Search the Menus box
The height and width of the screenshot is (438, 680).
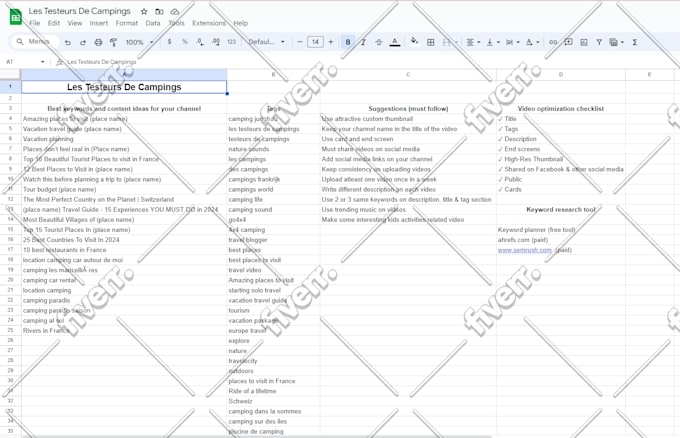click(34, 42)
